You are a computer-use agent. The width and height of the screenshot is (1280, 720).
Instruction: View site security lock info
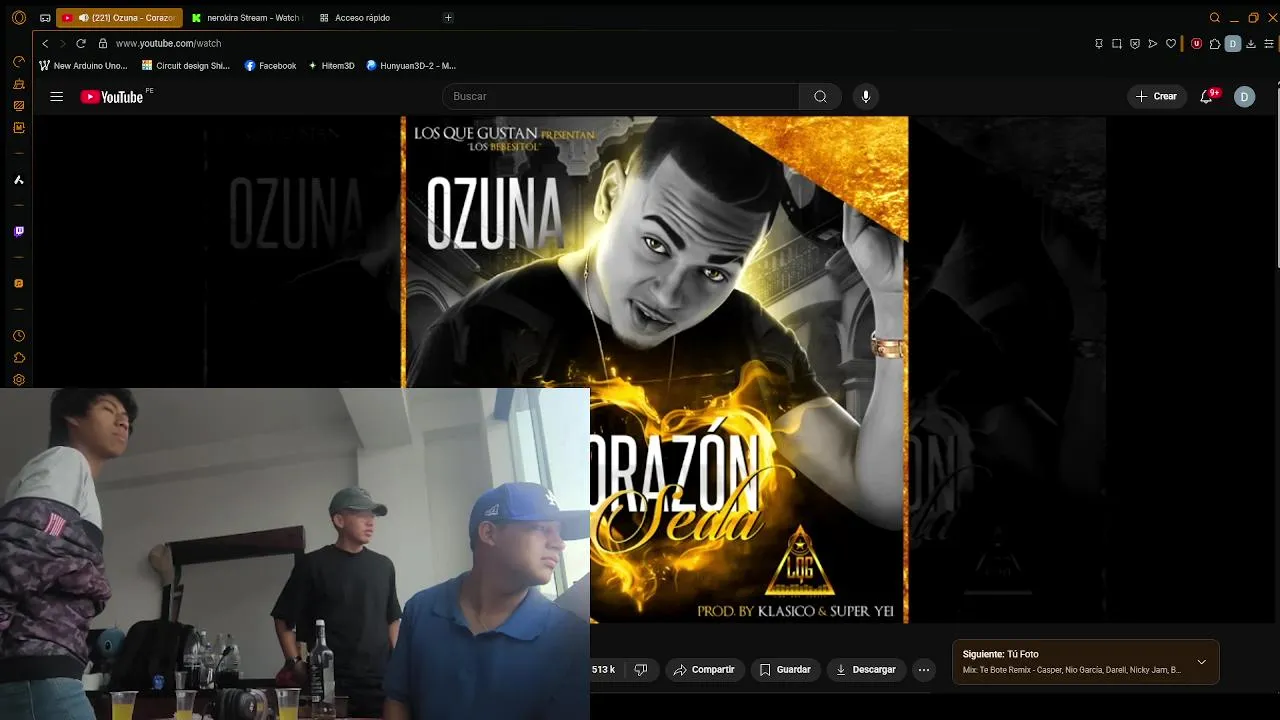tap(103, 44)
